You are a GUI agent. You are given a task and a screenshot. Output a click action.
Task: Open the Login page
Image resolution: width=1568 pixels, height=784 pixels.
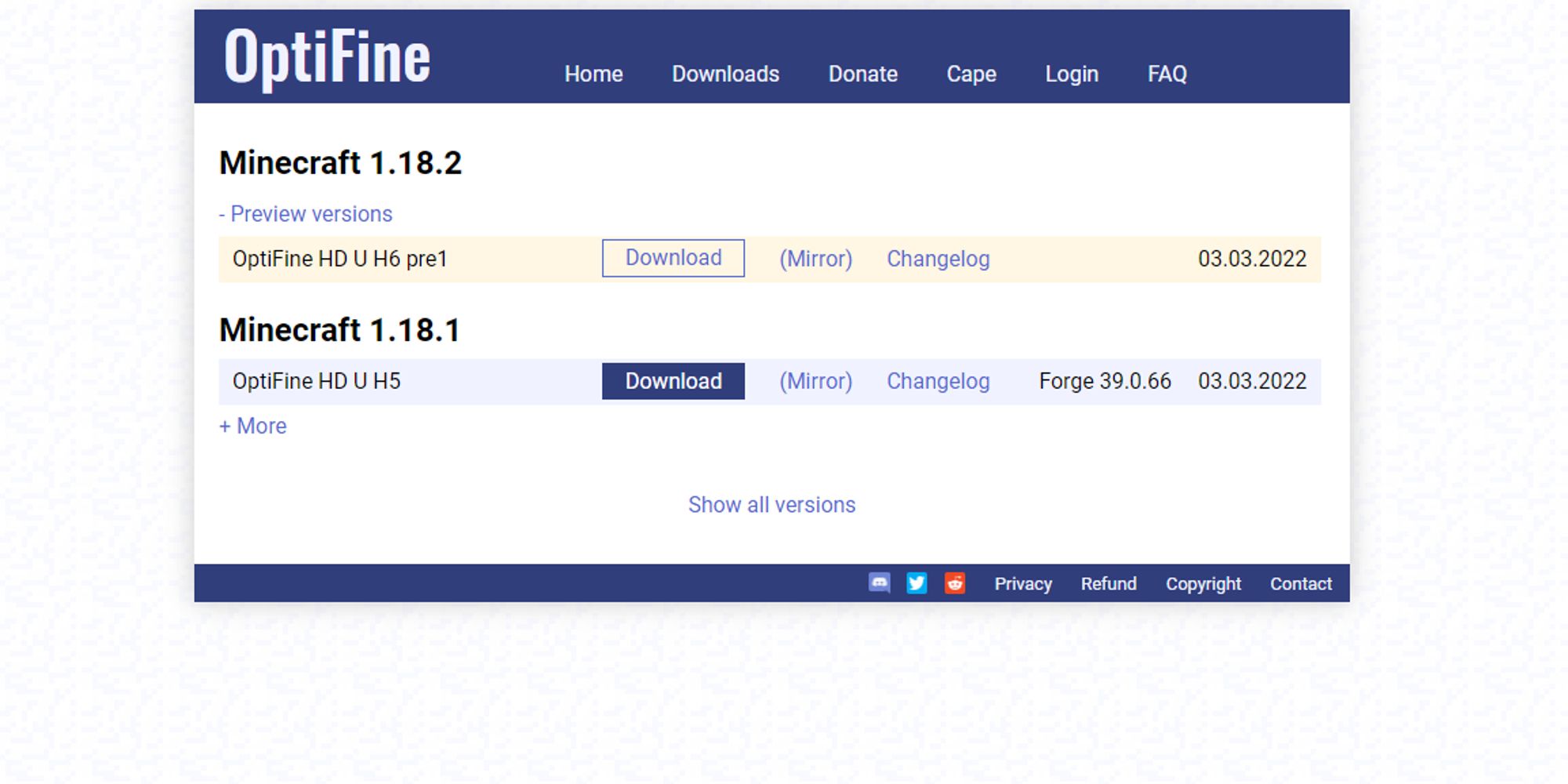click(x=1072, y=74)
